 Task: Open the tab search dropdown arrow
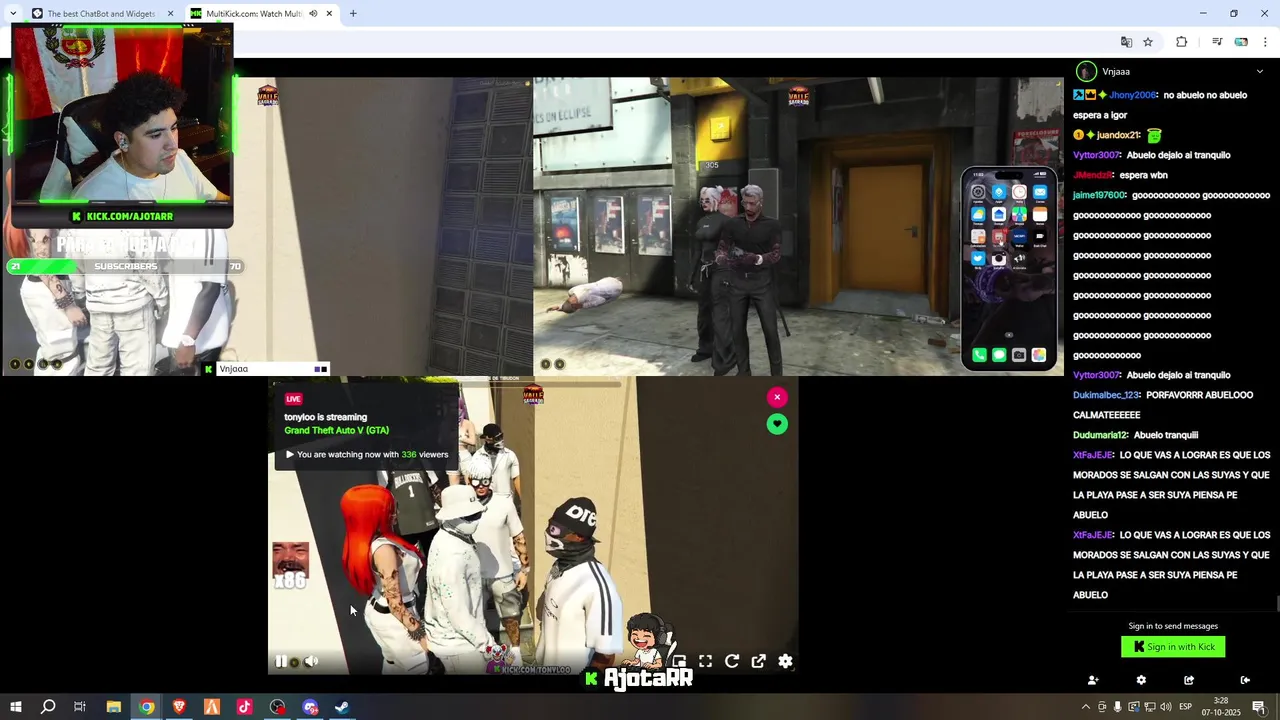(12, 14)
